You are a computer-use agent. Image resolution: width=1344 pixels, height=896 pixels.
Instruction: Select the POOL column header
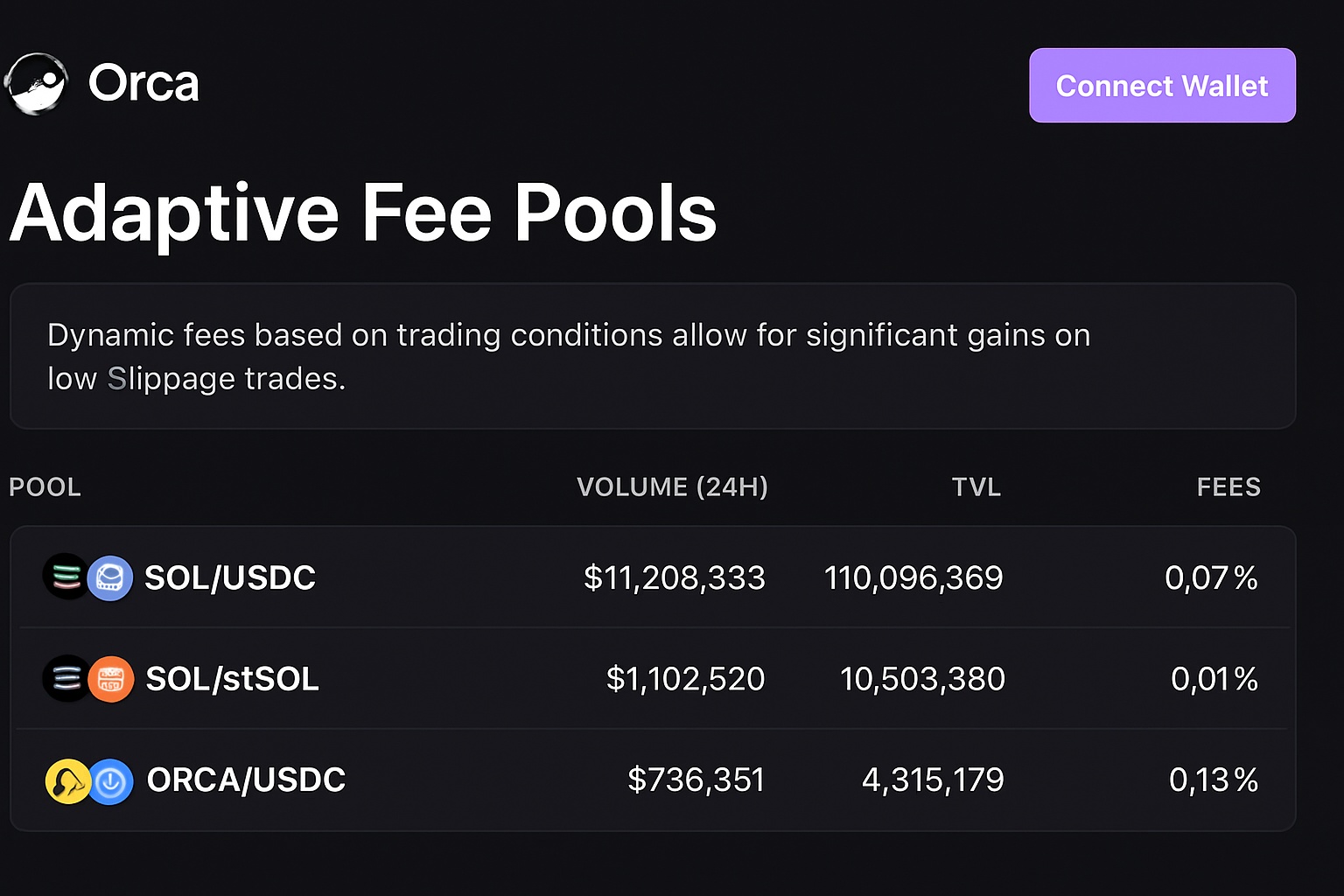point(45,487)
